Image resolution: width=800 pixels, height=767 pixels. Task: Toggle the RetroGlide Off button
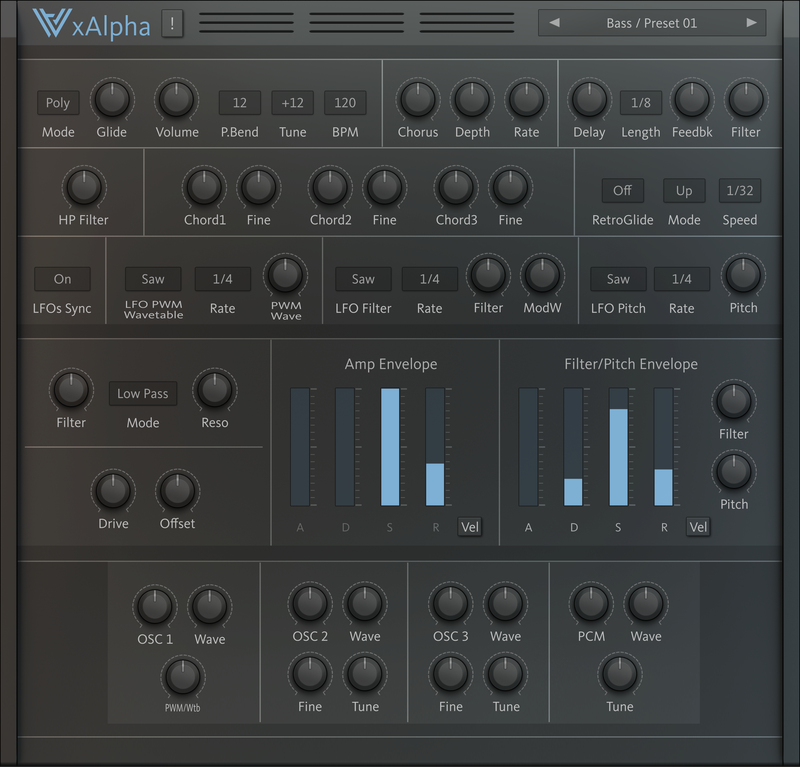pos(622,191)
